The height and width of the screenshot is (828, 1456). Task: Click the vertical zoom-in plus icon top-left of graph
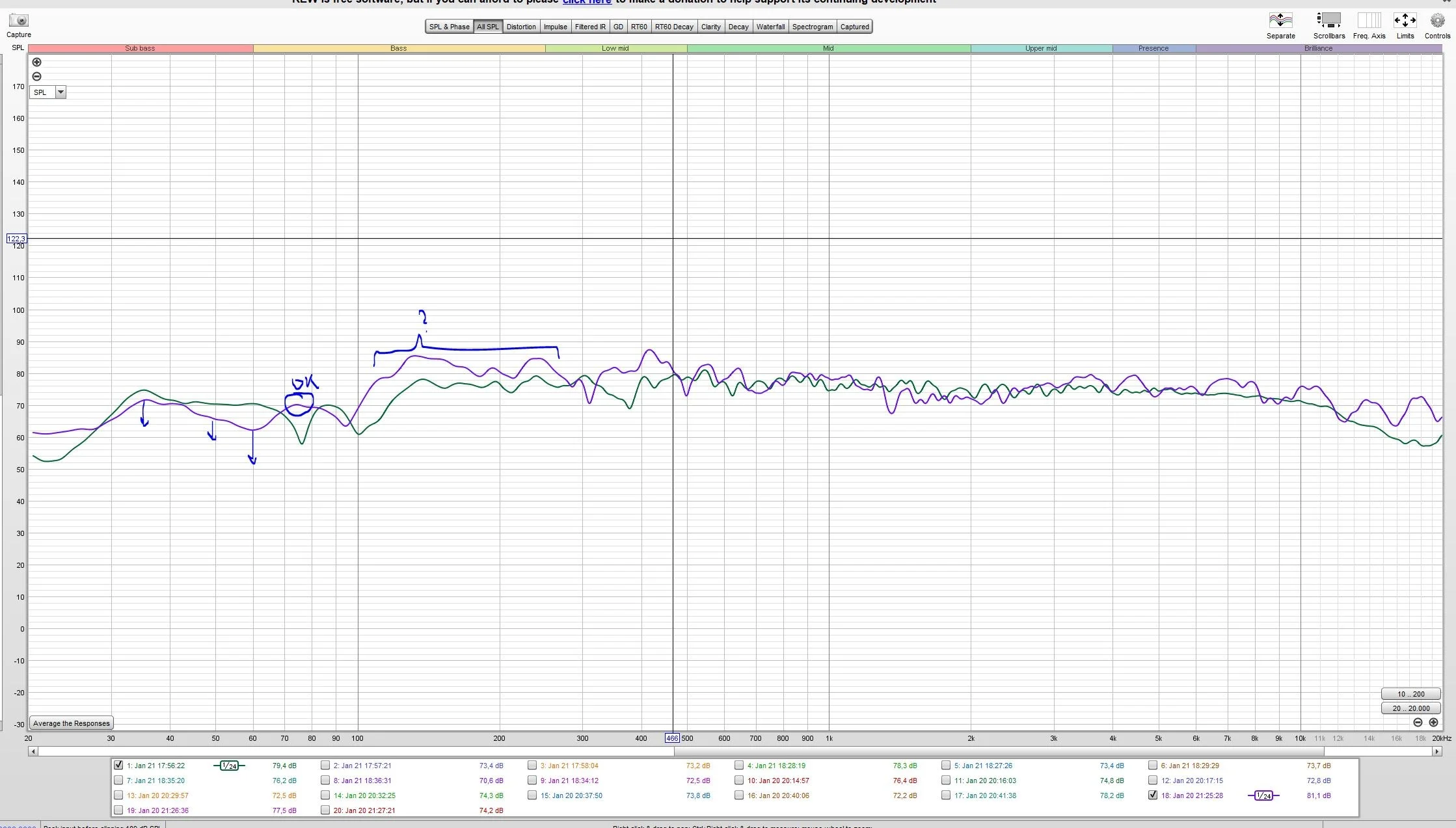coord(36,62)
